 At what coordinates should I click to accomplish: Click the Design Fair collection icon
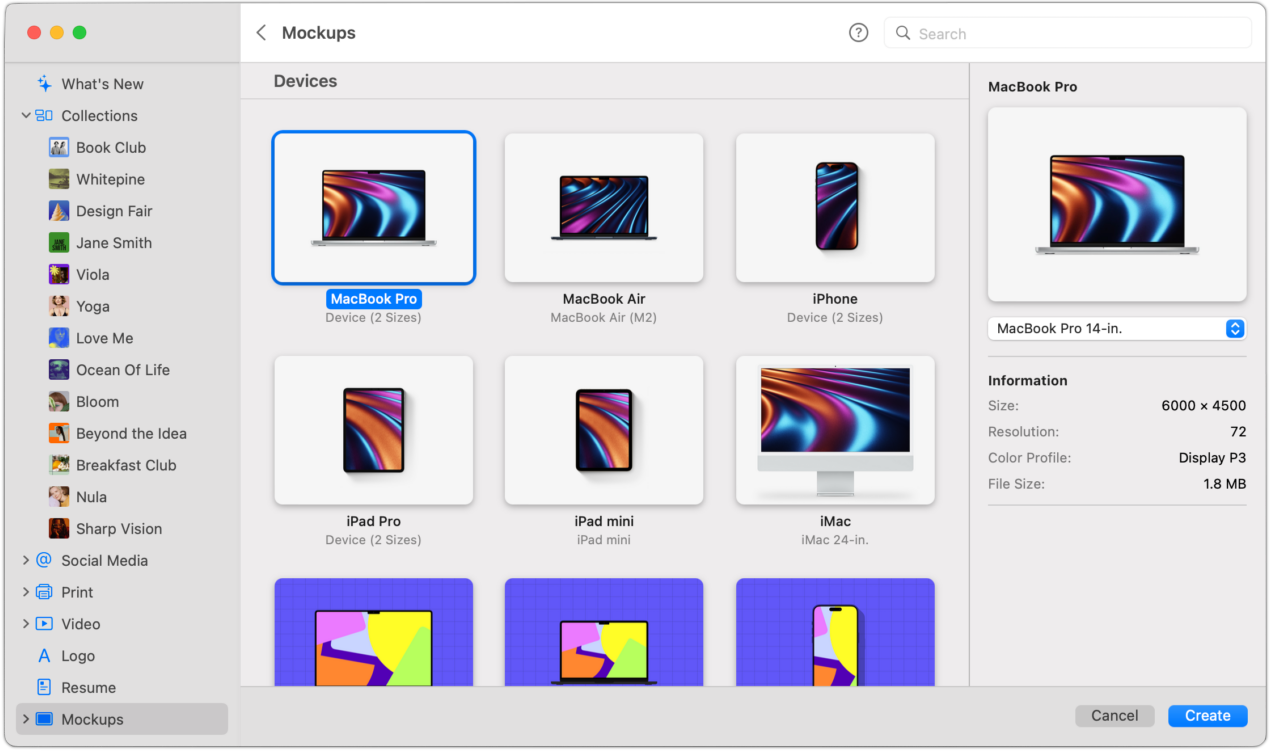pyautogui.click(x=59, y=211)
